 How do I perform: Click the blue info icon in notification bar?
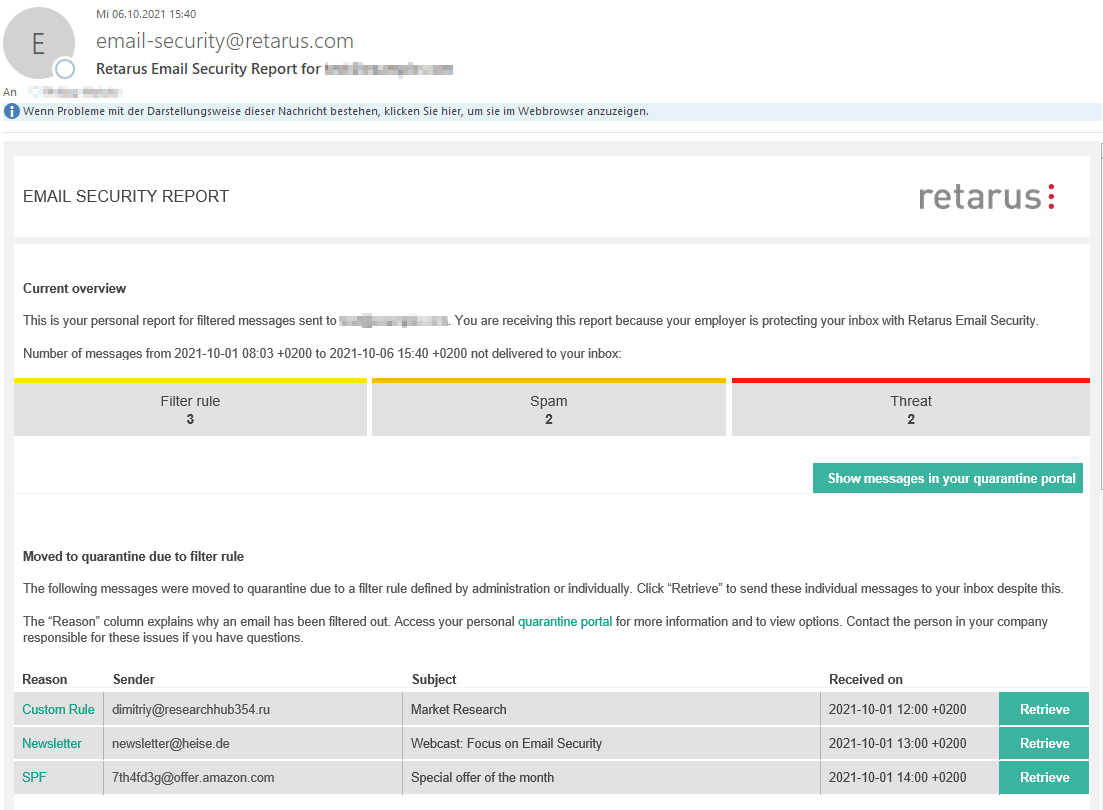click(x=12, y=111)
